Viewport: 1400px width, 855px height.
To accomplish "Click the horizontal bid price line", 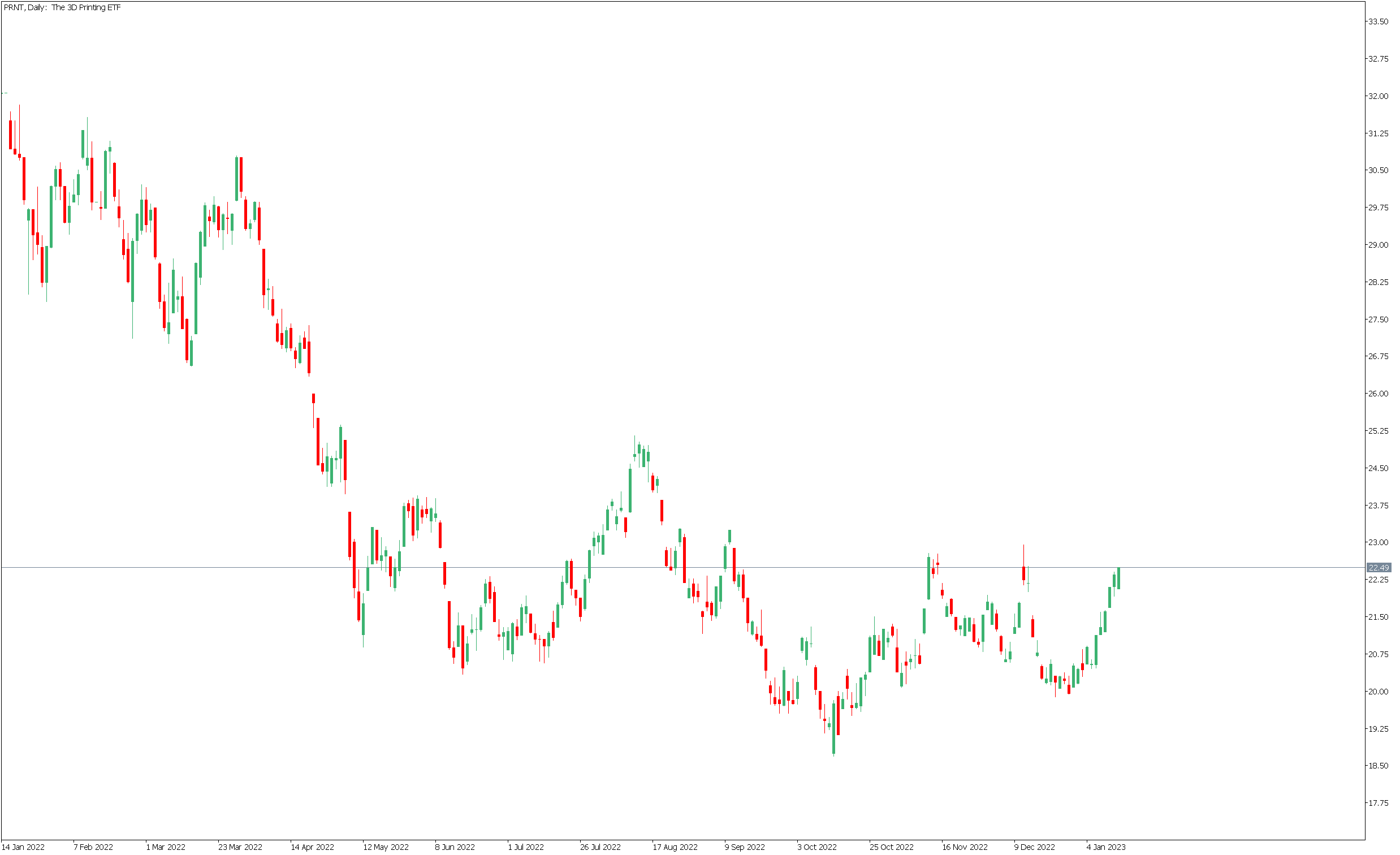I will point(682,568).
